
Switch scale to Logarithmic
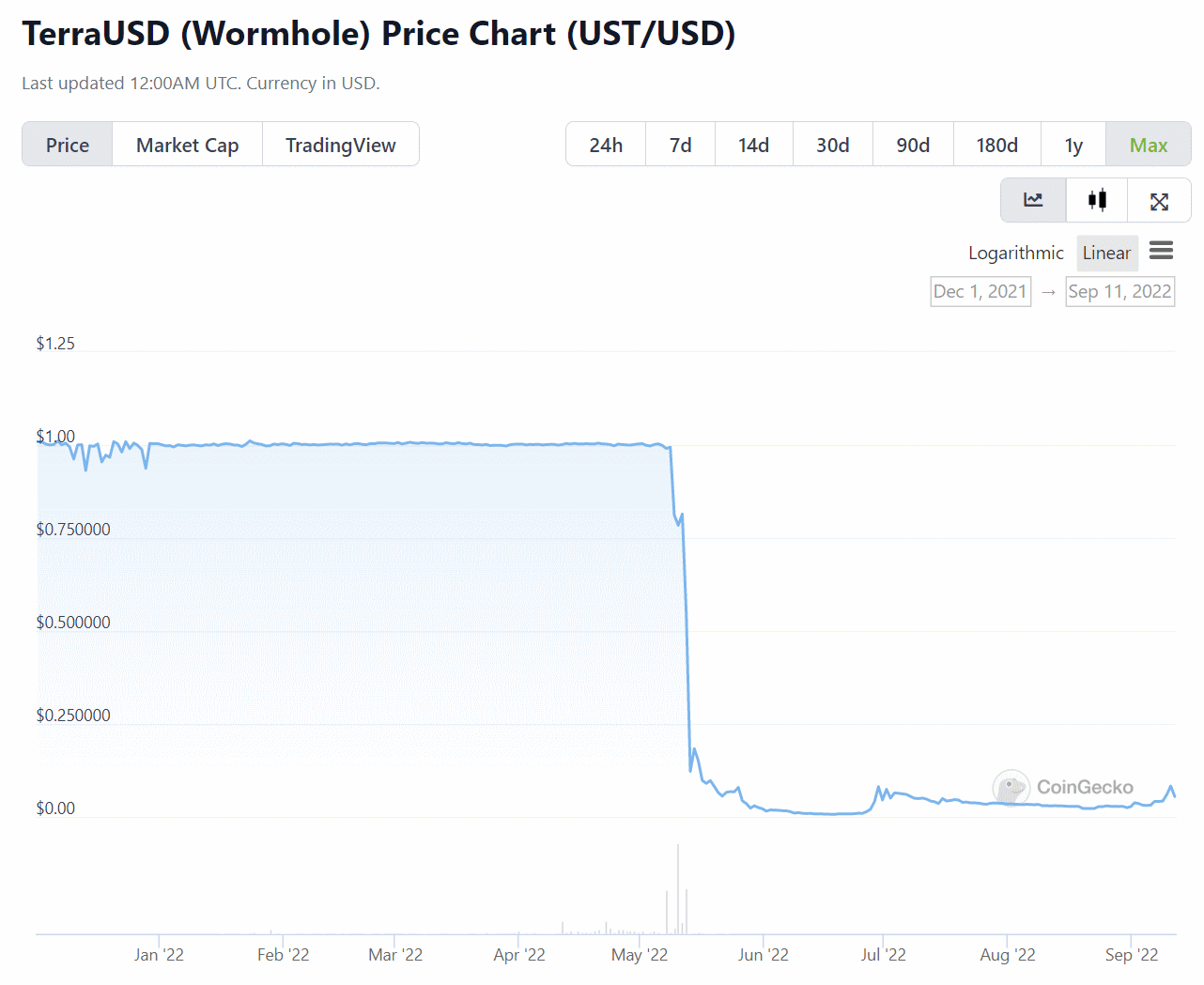tap(1015, 253)
